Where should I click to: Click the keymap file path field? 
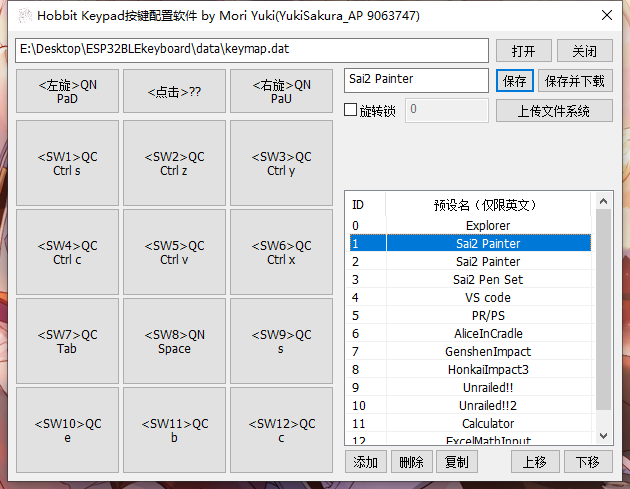click(x=252, y=49)
